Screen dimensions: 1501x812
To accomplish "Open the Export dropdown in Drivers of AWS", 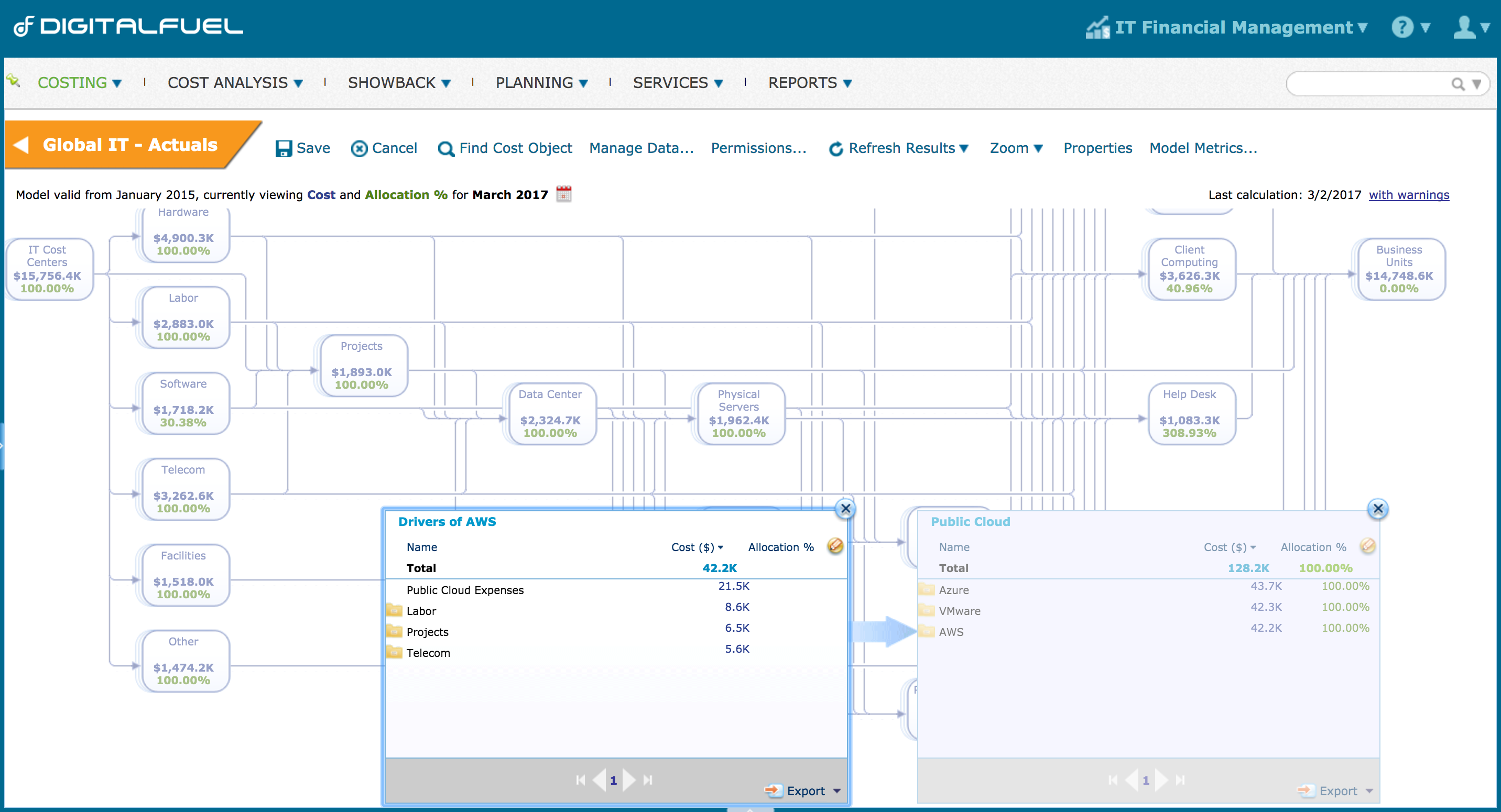I will coord(837,791).
